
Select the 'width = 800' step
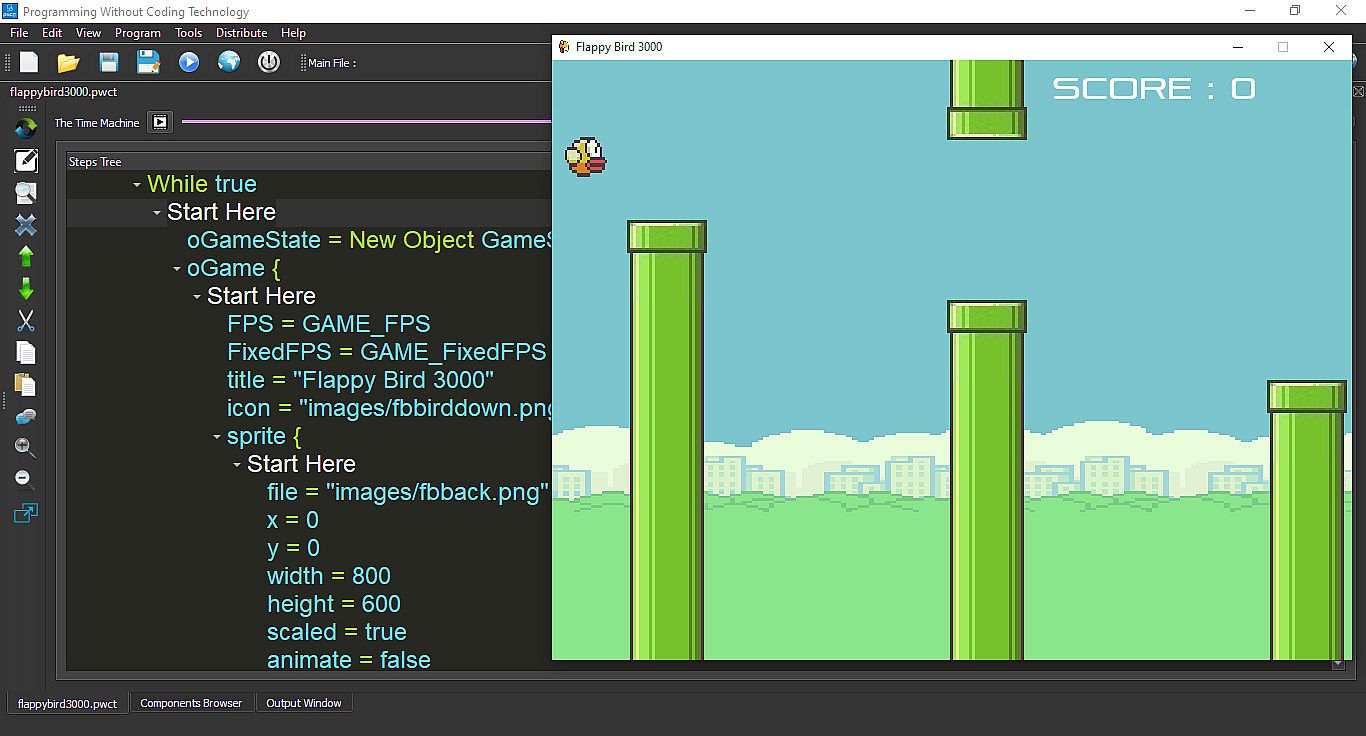point(328,576)
